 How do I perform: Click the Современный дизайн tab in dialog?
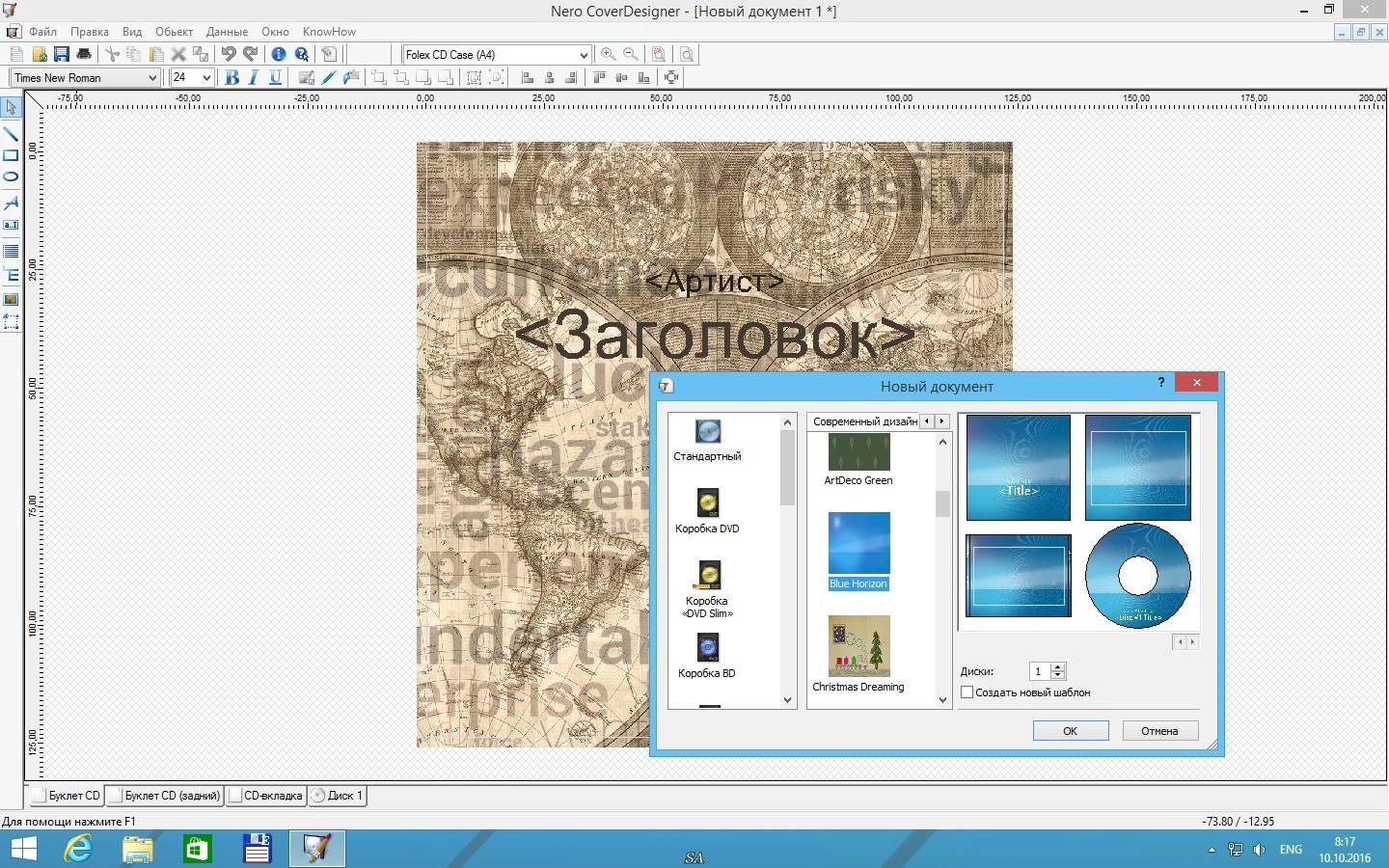[864, 421]
